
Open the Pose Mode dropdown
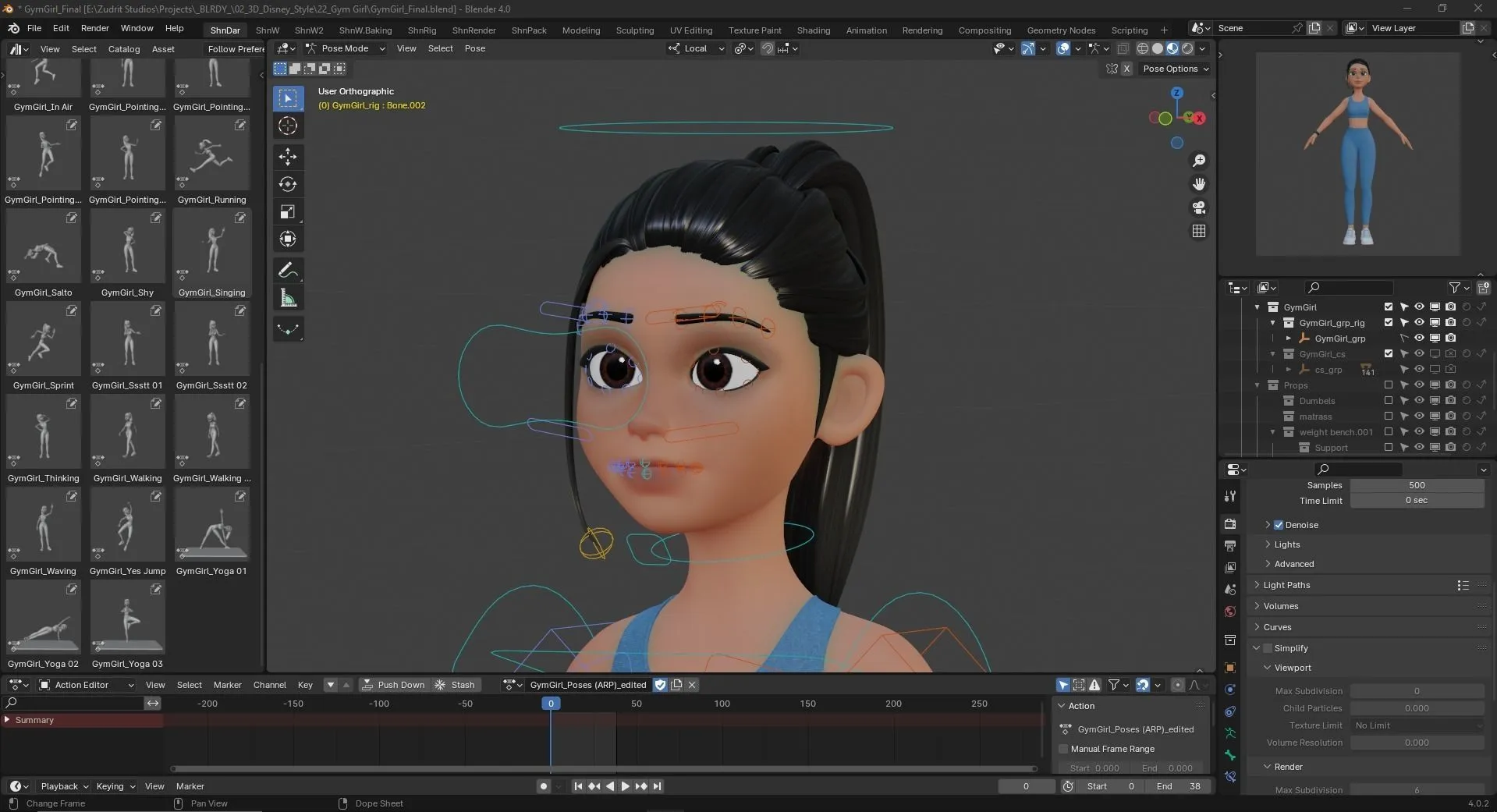click(x=346, y=48)
